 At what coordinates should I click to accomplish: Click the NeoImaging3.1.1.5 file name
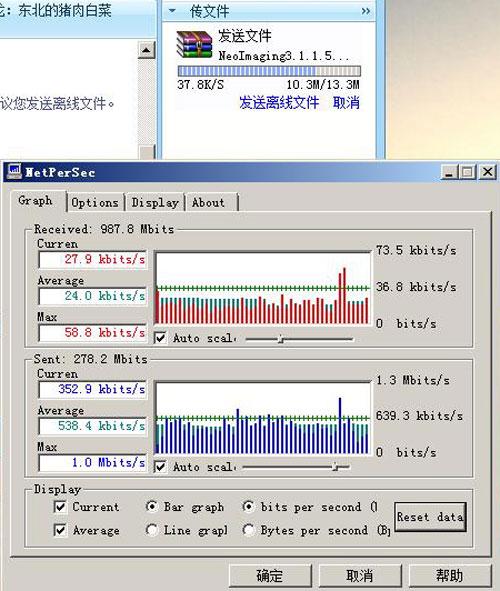[x=284, y=56]
